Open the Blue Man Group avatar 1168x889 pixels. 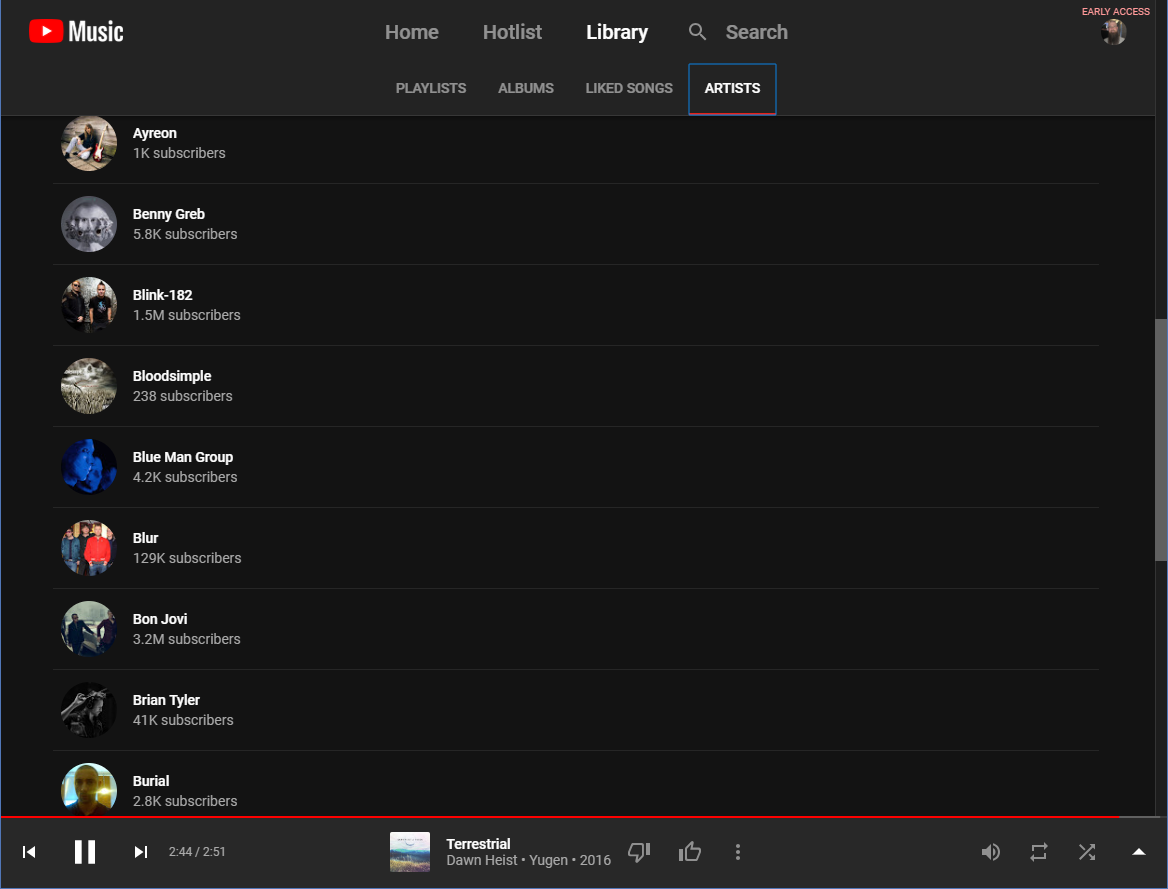pos(89,467)
